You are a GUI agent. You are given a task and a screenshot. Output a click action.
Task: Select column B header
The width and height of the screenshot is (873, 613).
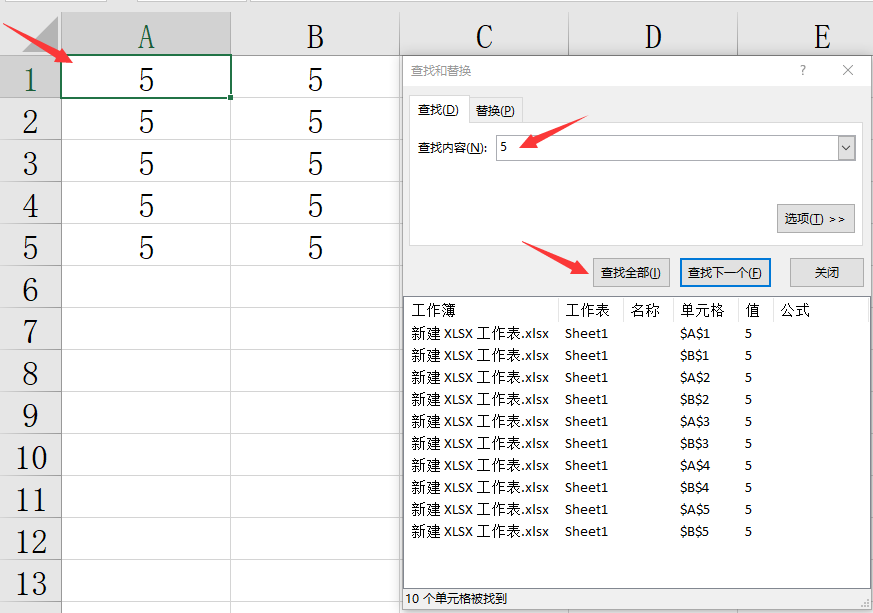[315, 37]
